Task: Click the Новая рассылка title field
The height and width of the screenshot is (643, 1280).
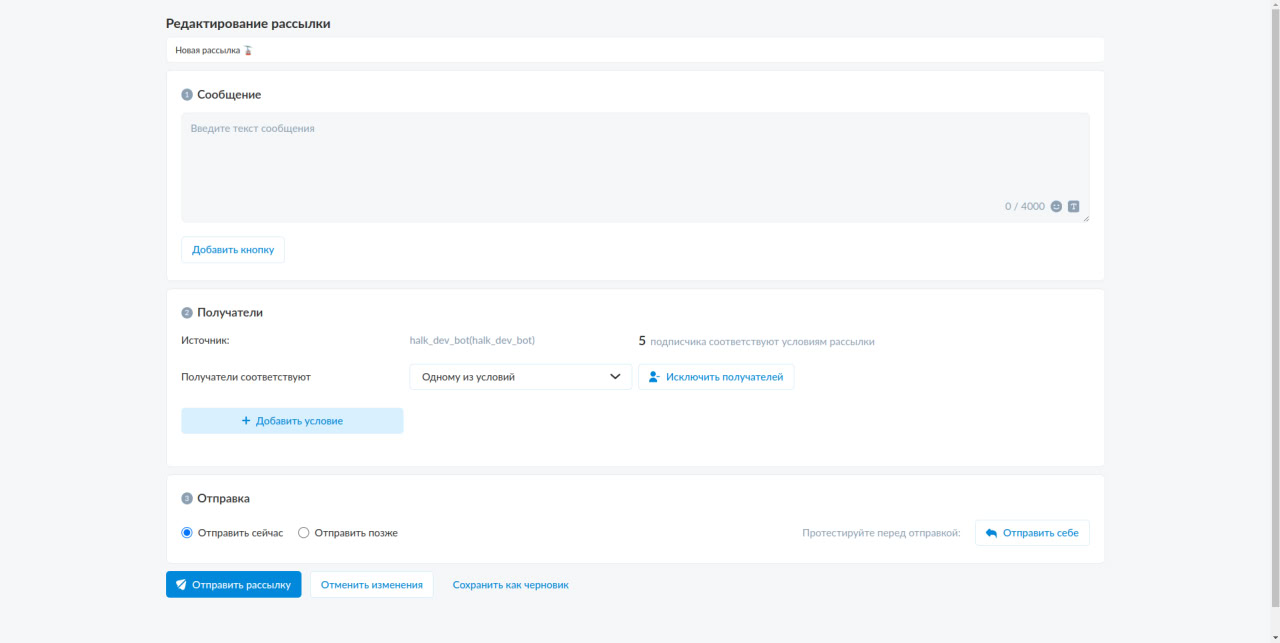Action: coord(635,49)
